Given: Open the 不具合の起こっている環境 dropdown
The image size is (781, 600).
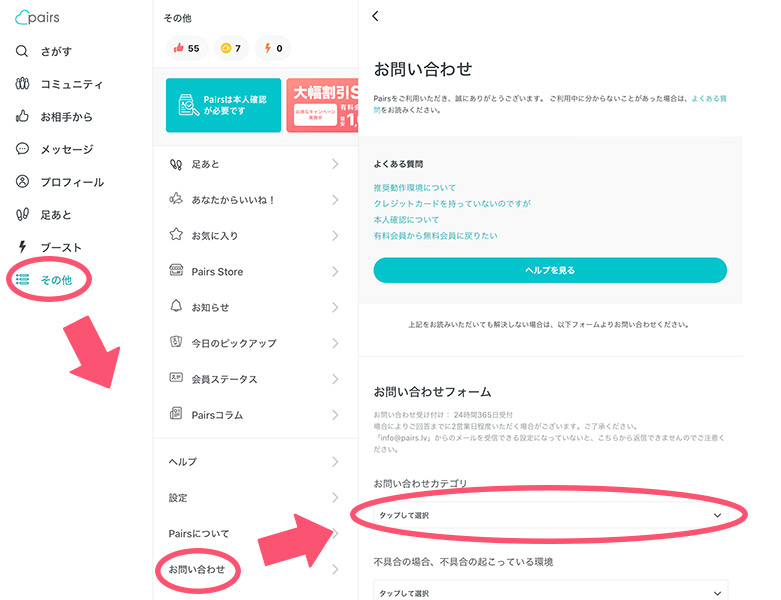Looking at the screenshot, I should click(x=550, y=591).
